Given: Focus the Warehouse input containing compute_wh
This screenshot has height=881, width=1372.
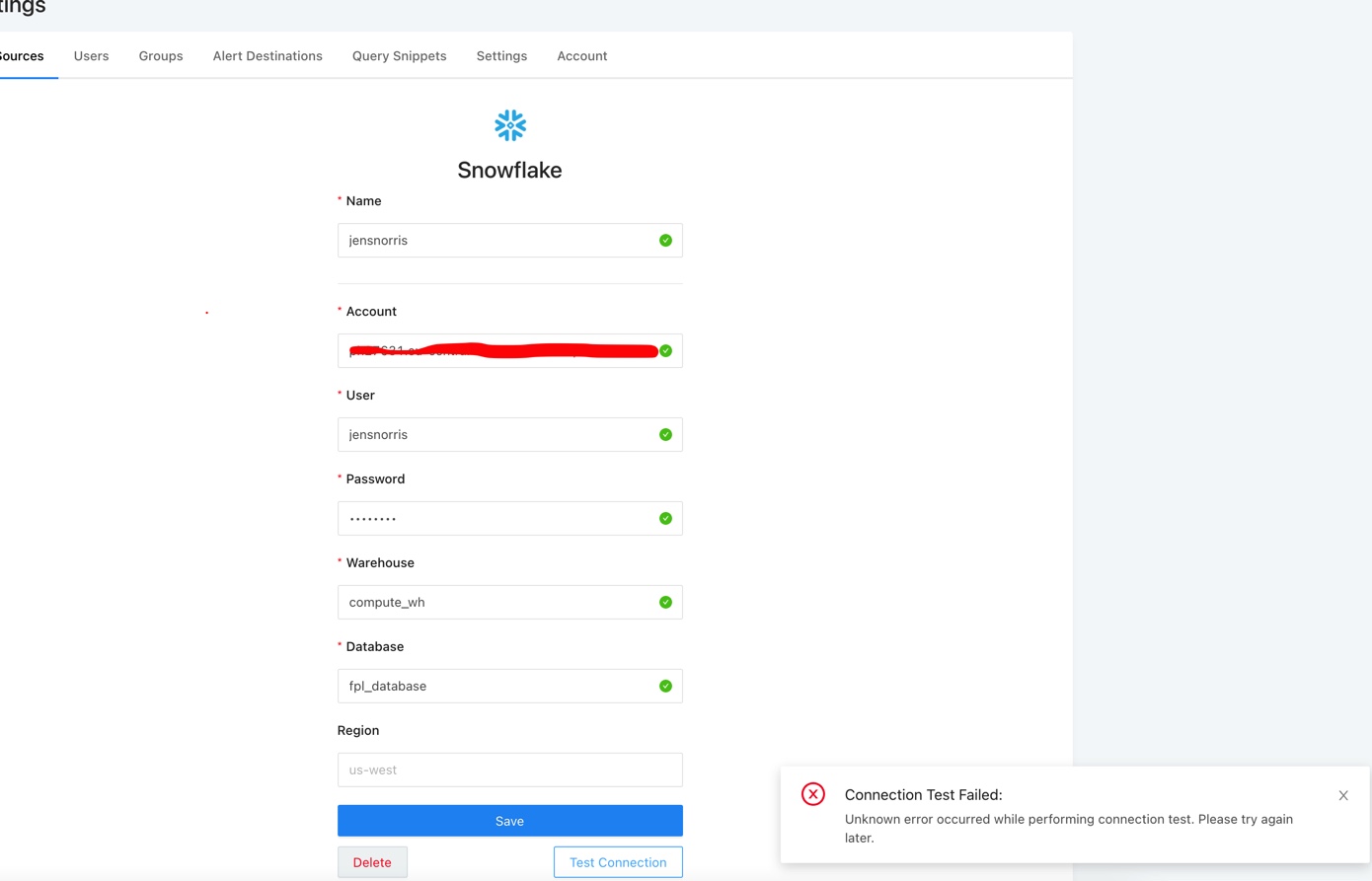Looking at the screenshot, I should point(510,603).
